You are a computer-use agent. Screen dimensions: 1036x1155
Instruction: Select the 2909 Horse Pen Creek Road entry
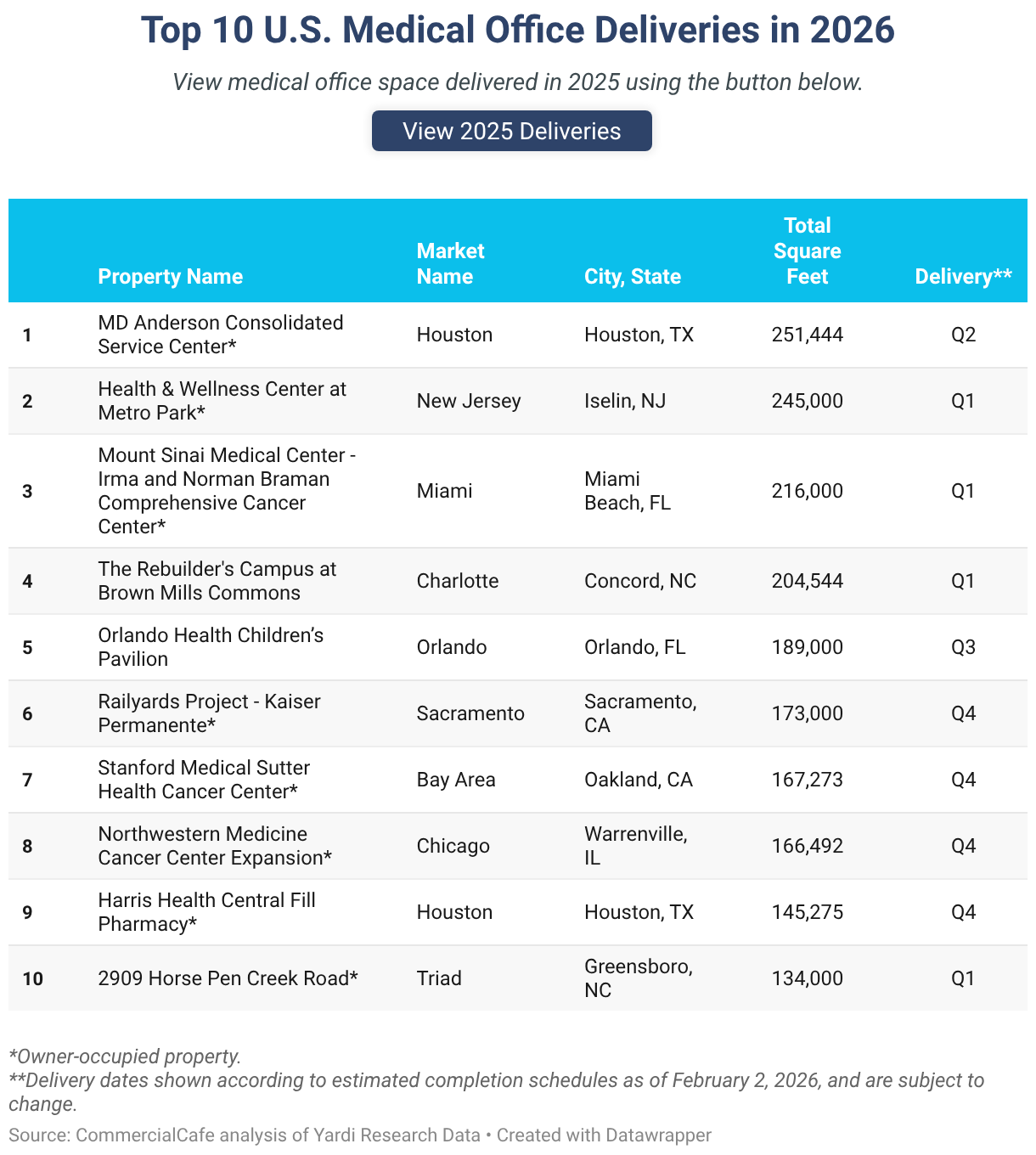[228, 978]
